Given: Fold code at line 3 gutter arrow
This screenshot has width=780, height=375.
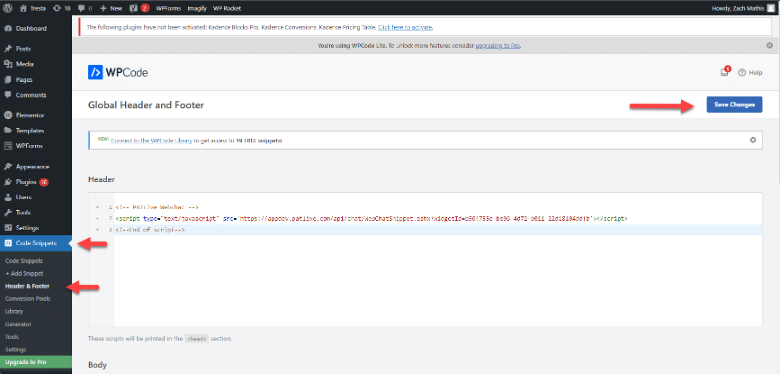Looking at the screenshot, I should click(97, 230).
